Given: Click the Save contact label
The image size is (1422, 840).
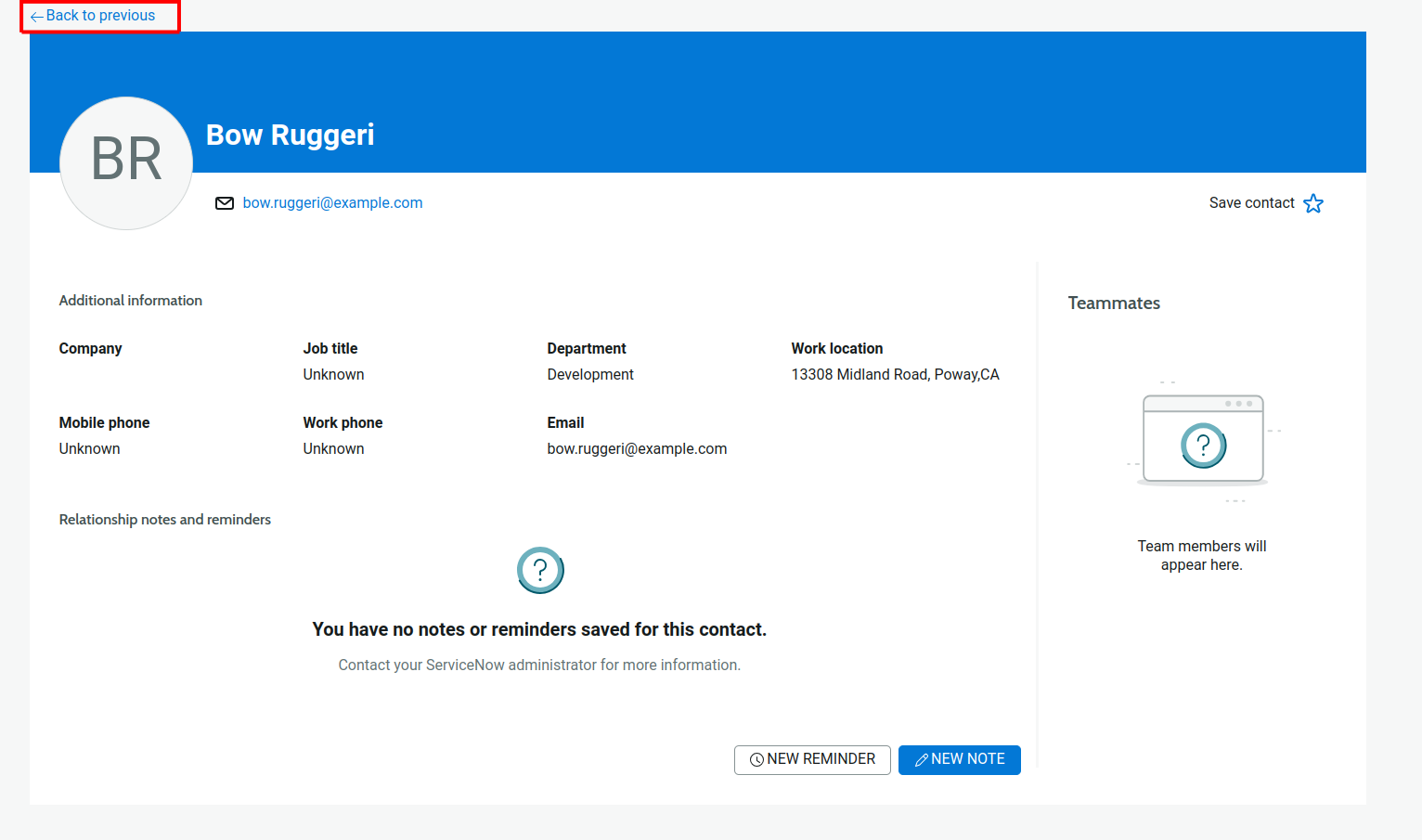Looking at the screenshot, I should pyautogui.click(x=1251, y=203).
